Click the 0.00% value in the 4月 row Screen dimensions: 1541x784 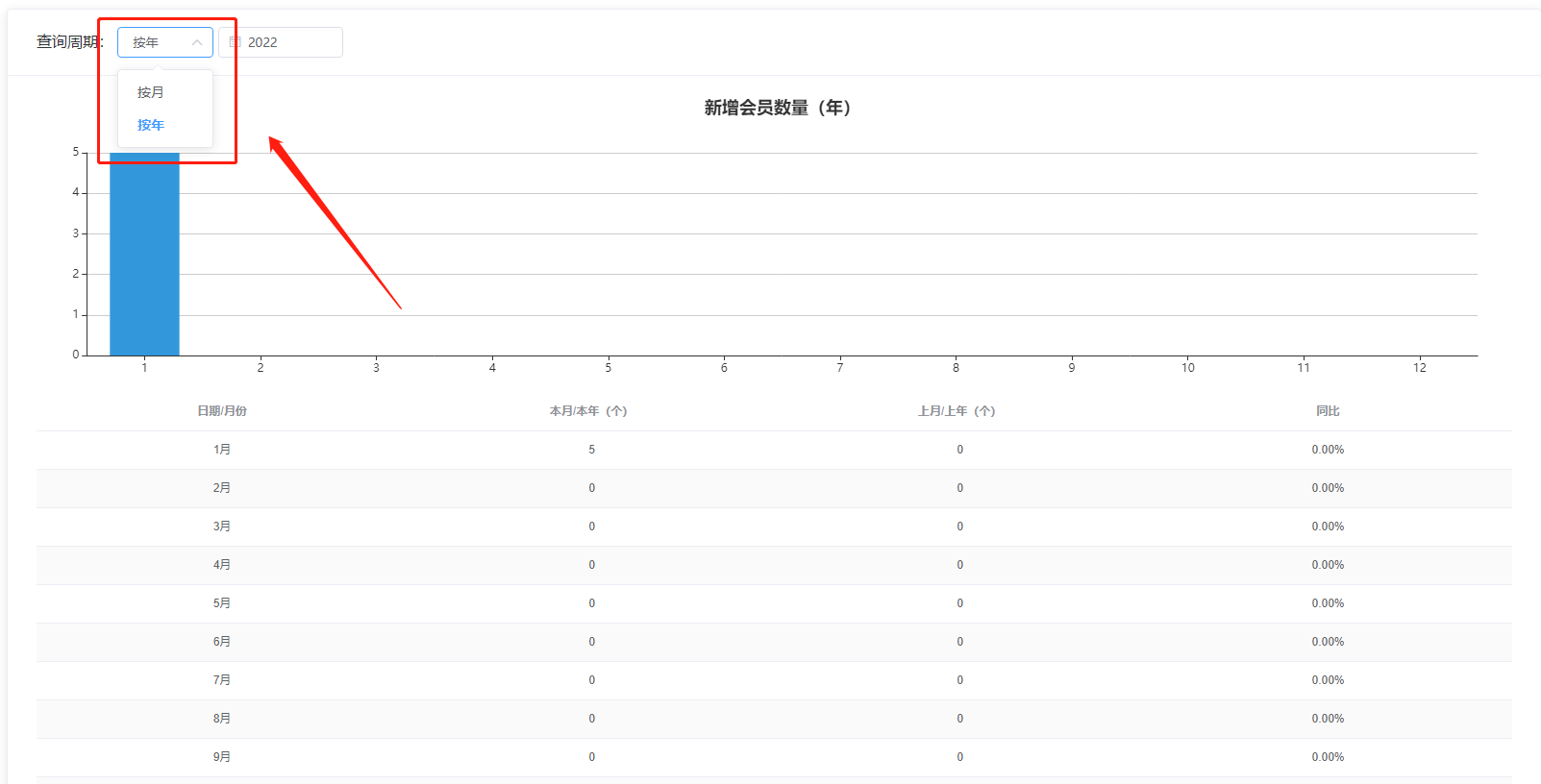1328,565
